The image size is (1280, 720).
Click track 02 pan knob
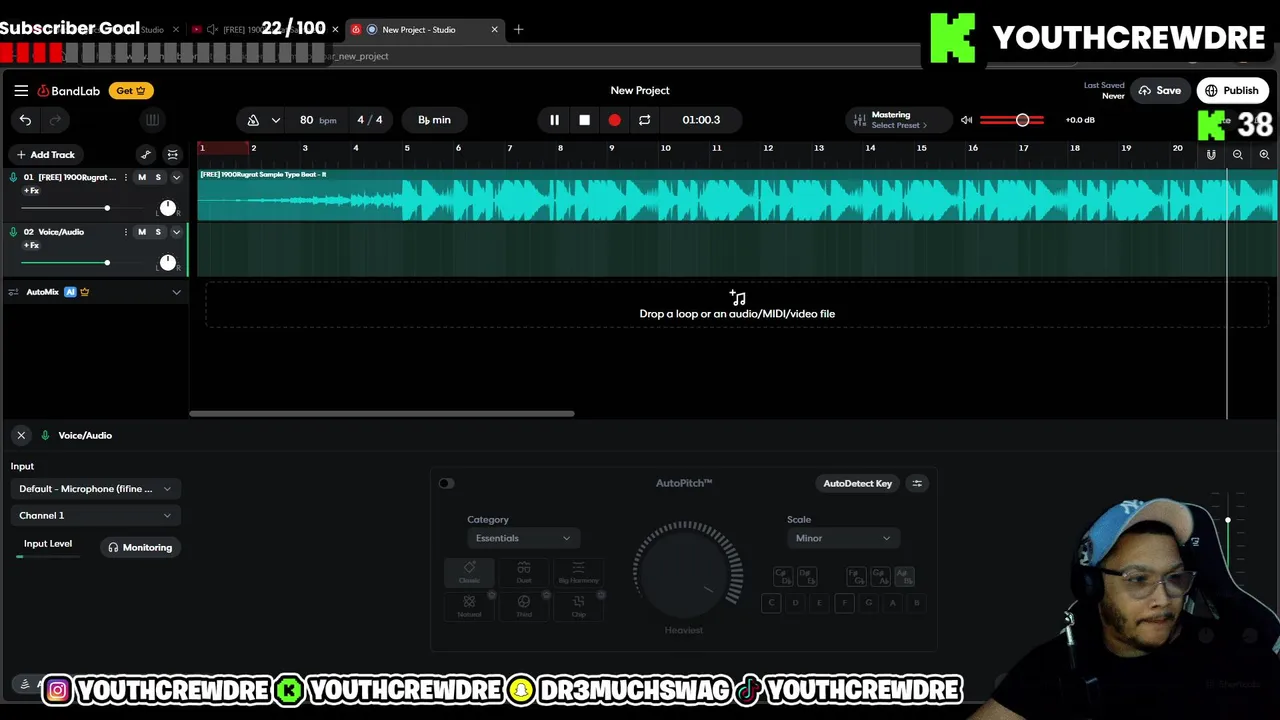click(x=167, y=263)
